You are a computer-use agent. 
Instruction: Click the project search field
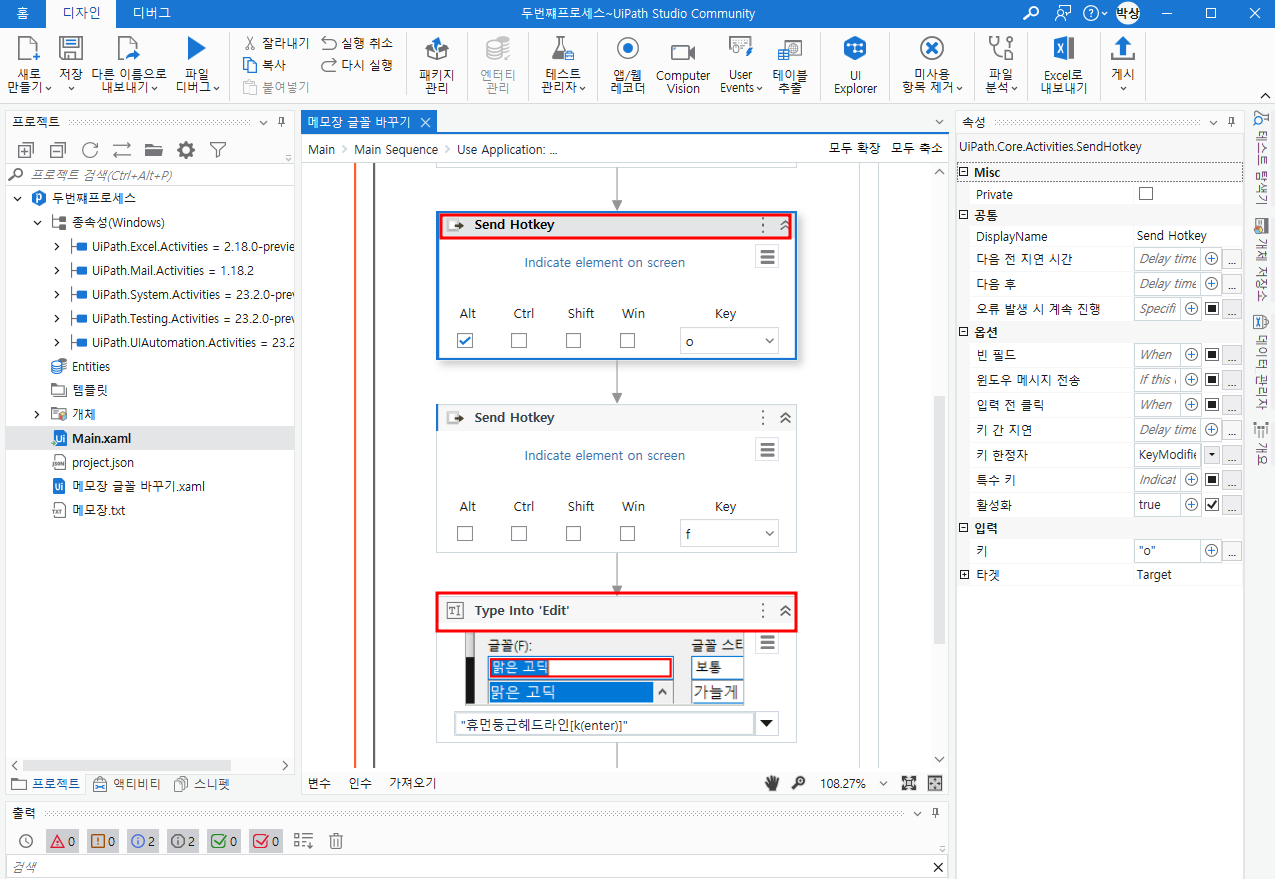click(x=150, y=175)
